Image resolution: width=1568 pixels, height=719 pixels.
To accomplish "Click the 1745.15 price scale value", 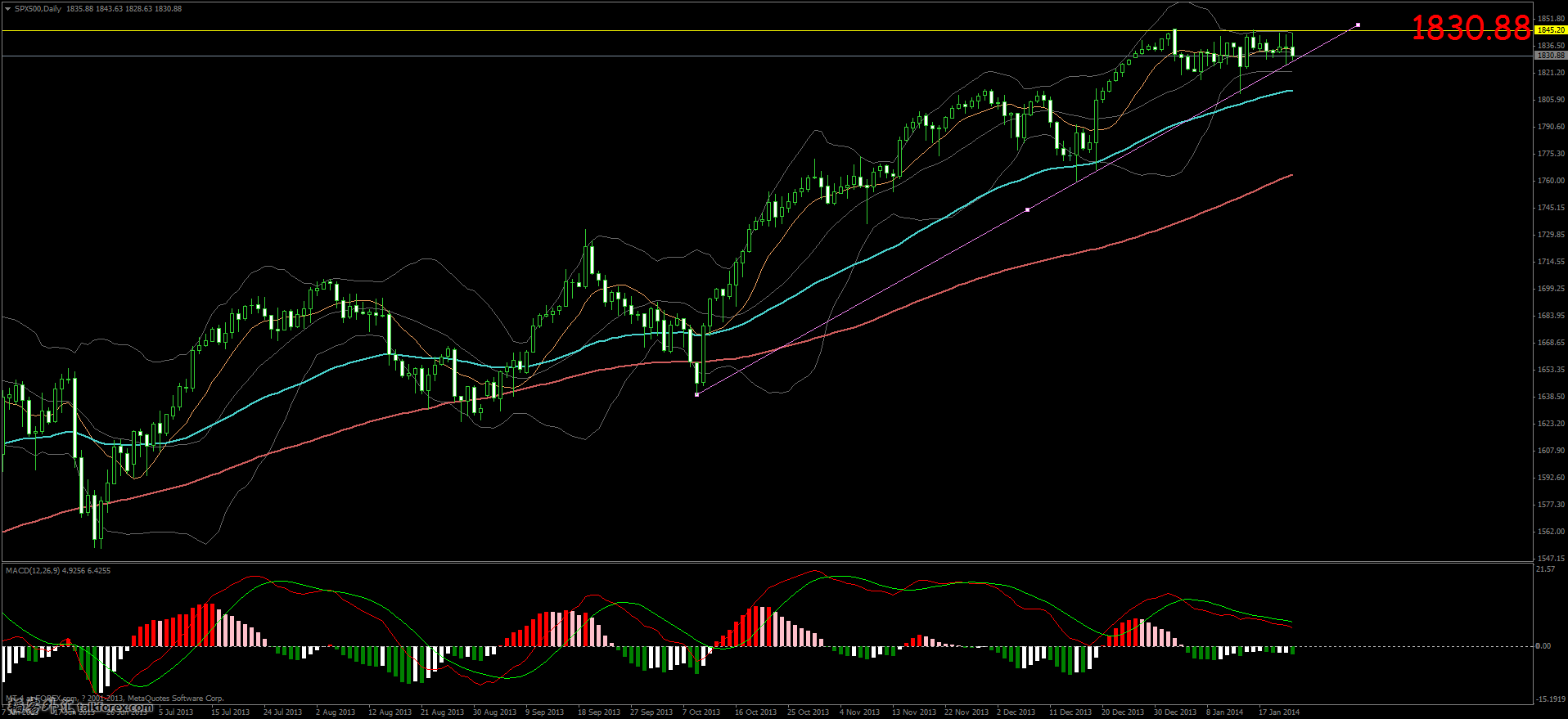I will [x=1551, y=208].
